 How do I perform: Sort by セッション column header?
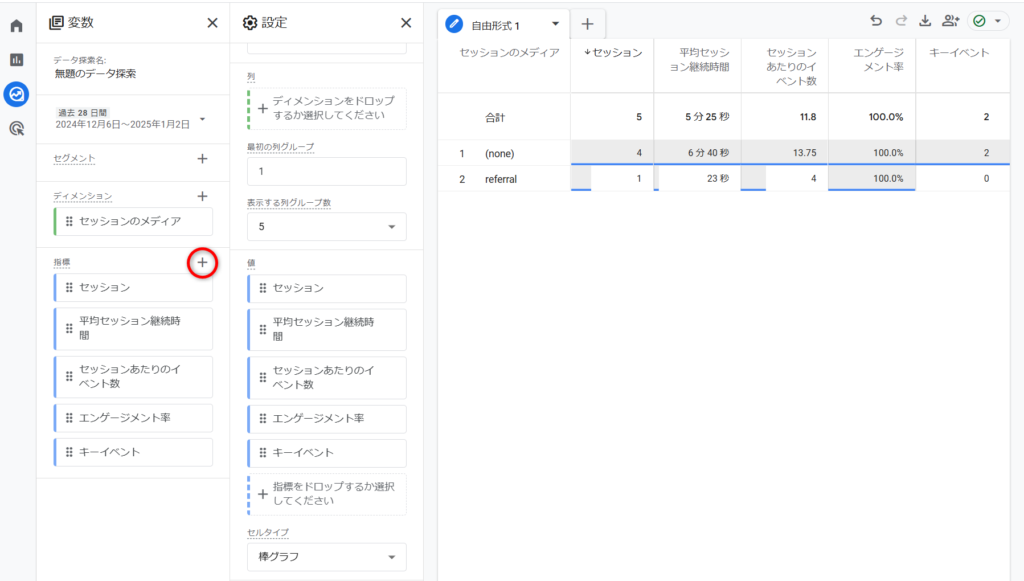[x=612, y=53]
